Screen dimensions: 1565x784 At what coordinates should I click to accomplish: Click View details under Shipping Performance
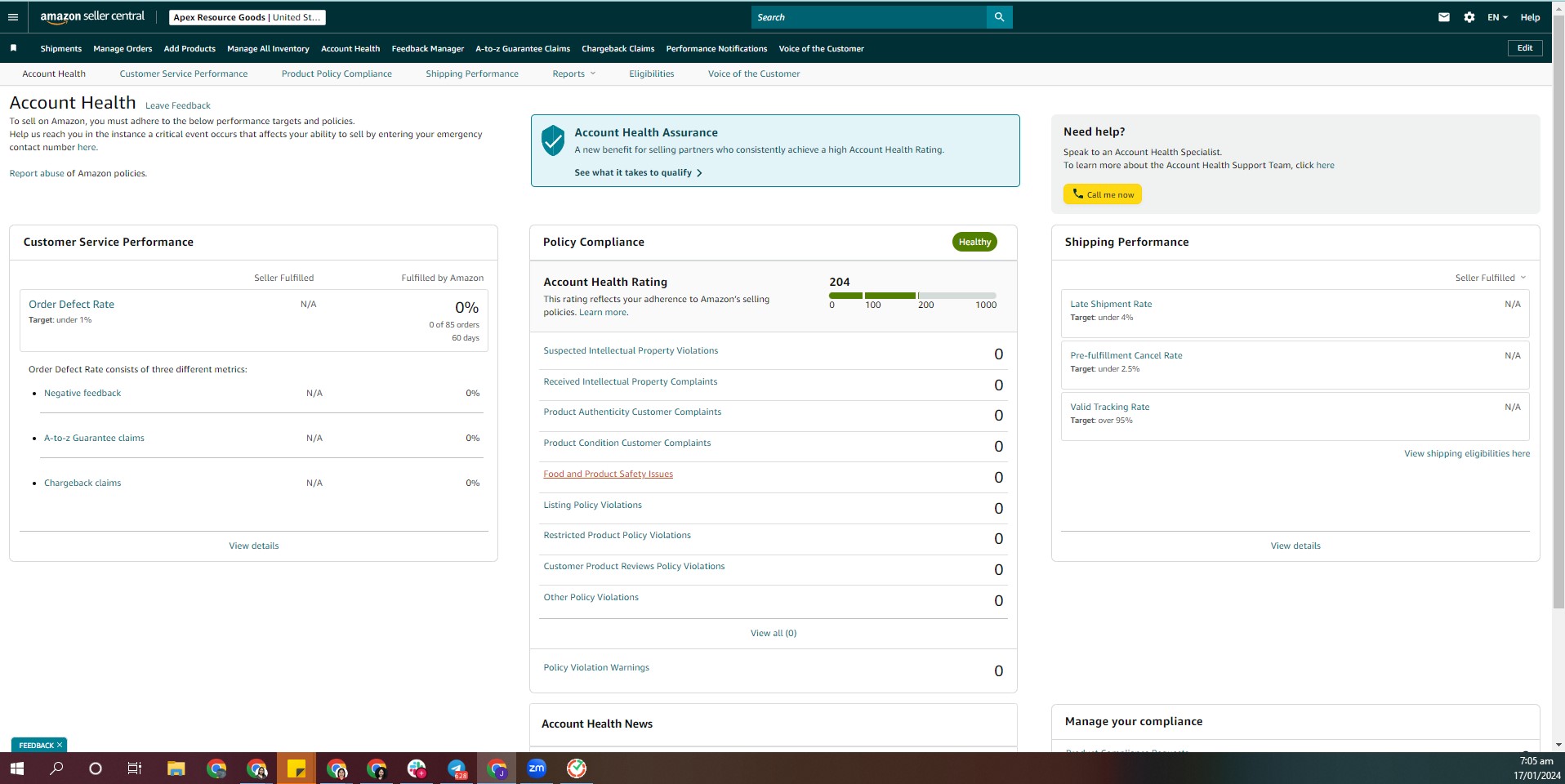1295,546
